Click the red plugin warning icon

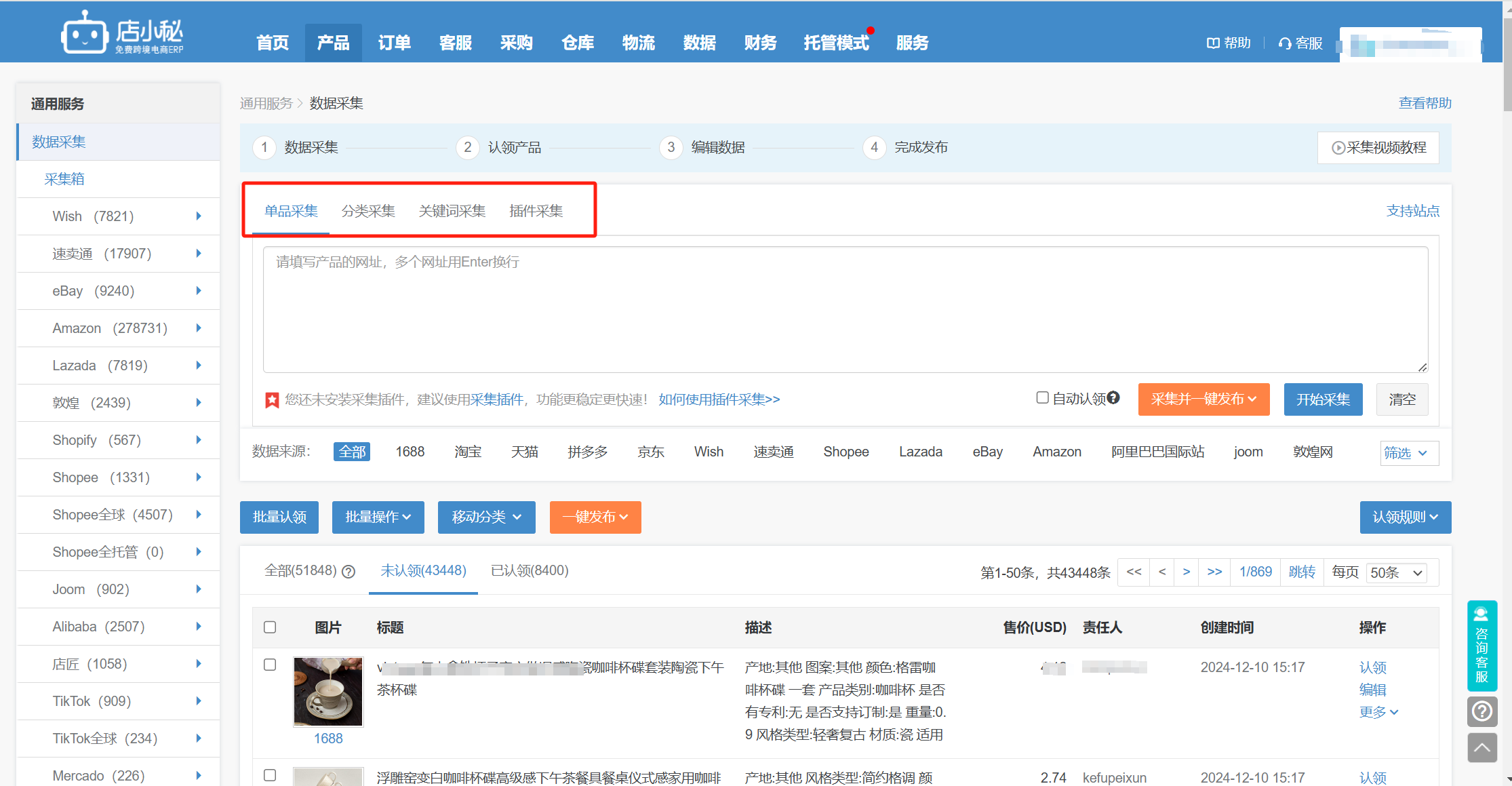click(x=272, y=400)
